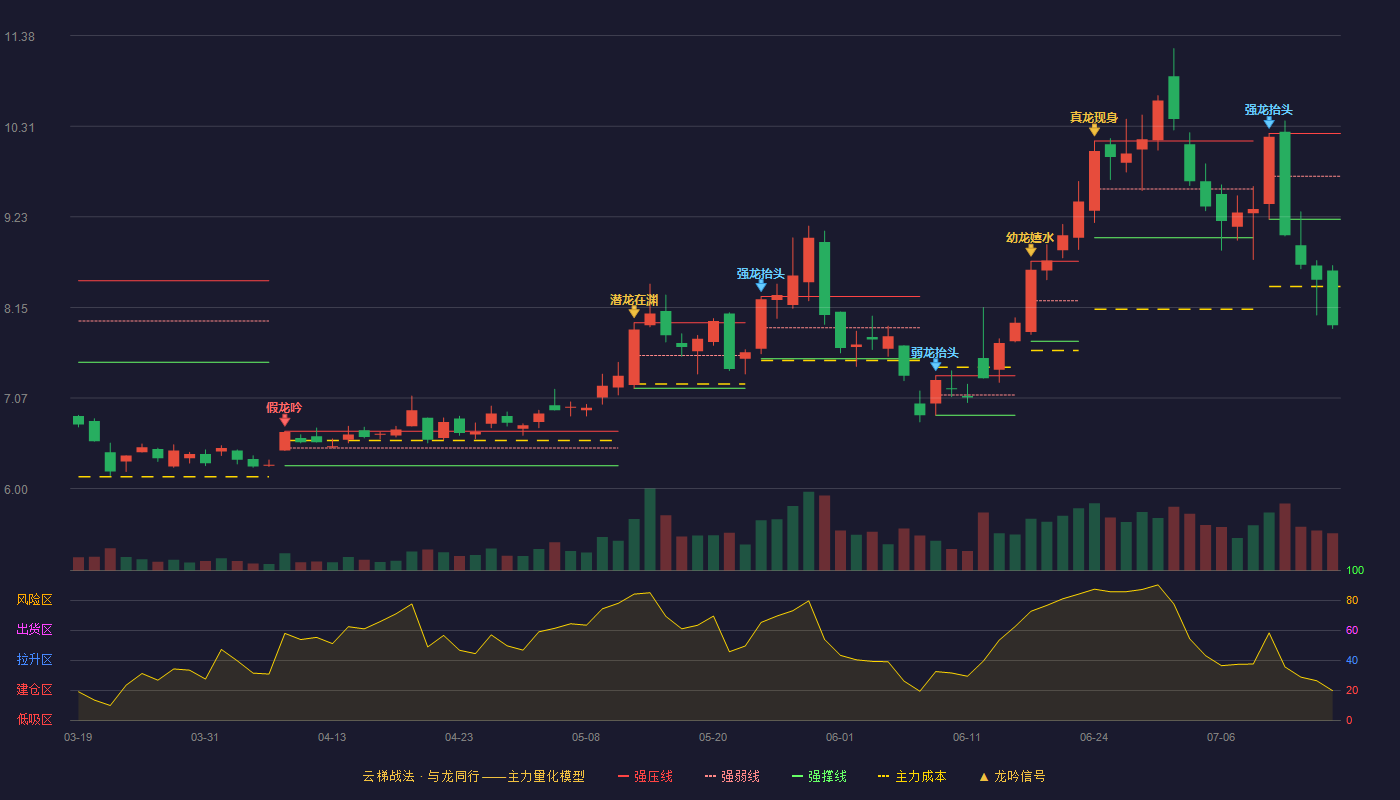Click the 拉升区 zone label

(34, 660)
